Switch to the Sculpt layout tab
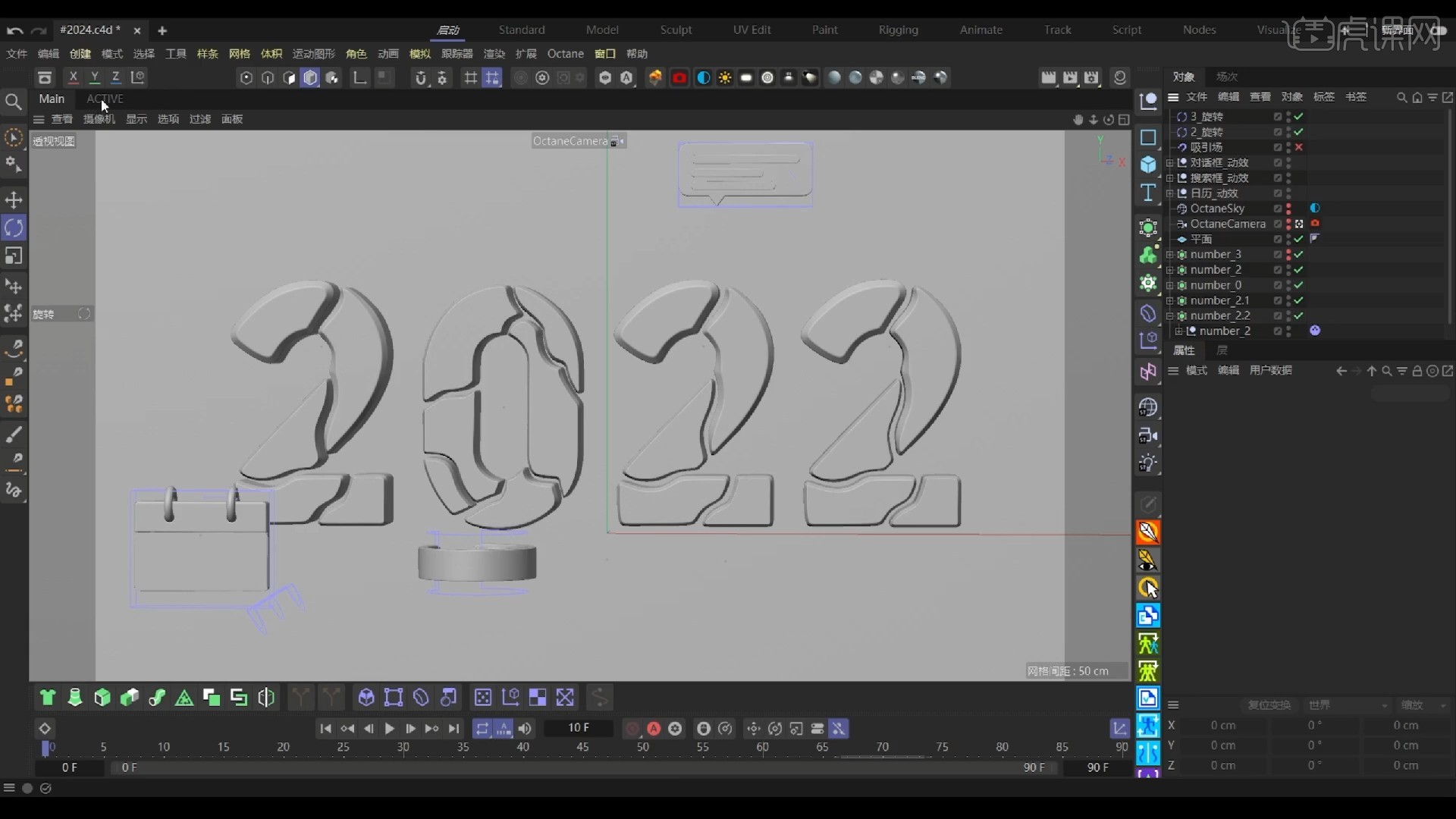This screenshot has width=1456, height=819. coord(676,30)
